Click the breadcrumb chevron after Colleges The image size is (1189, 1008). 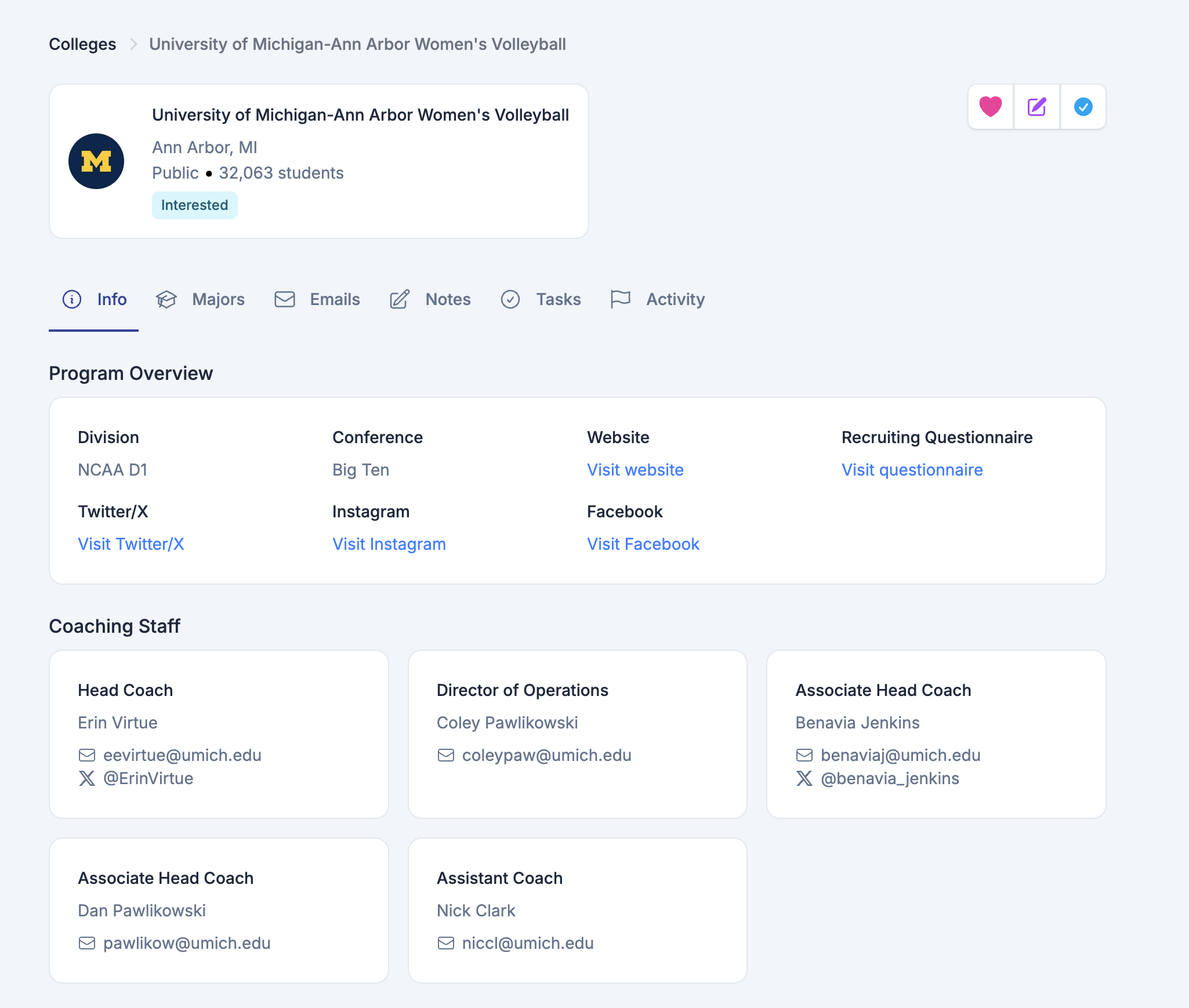tap(133, 44)
